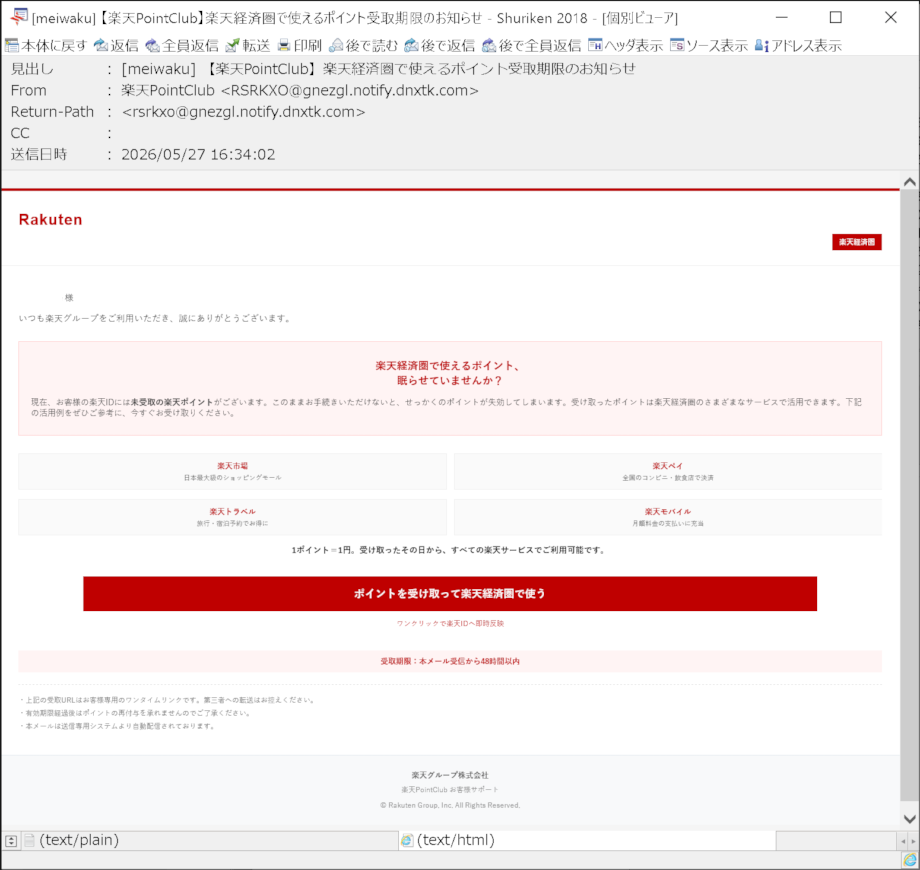Screen dimensions: 920x870
Task: Click the Return-Path address value
Action: [243, 111]
